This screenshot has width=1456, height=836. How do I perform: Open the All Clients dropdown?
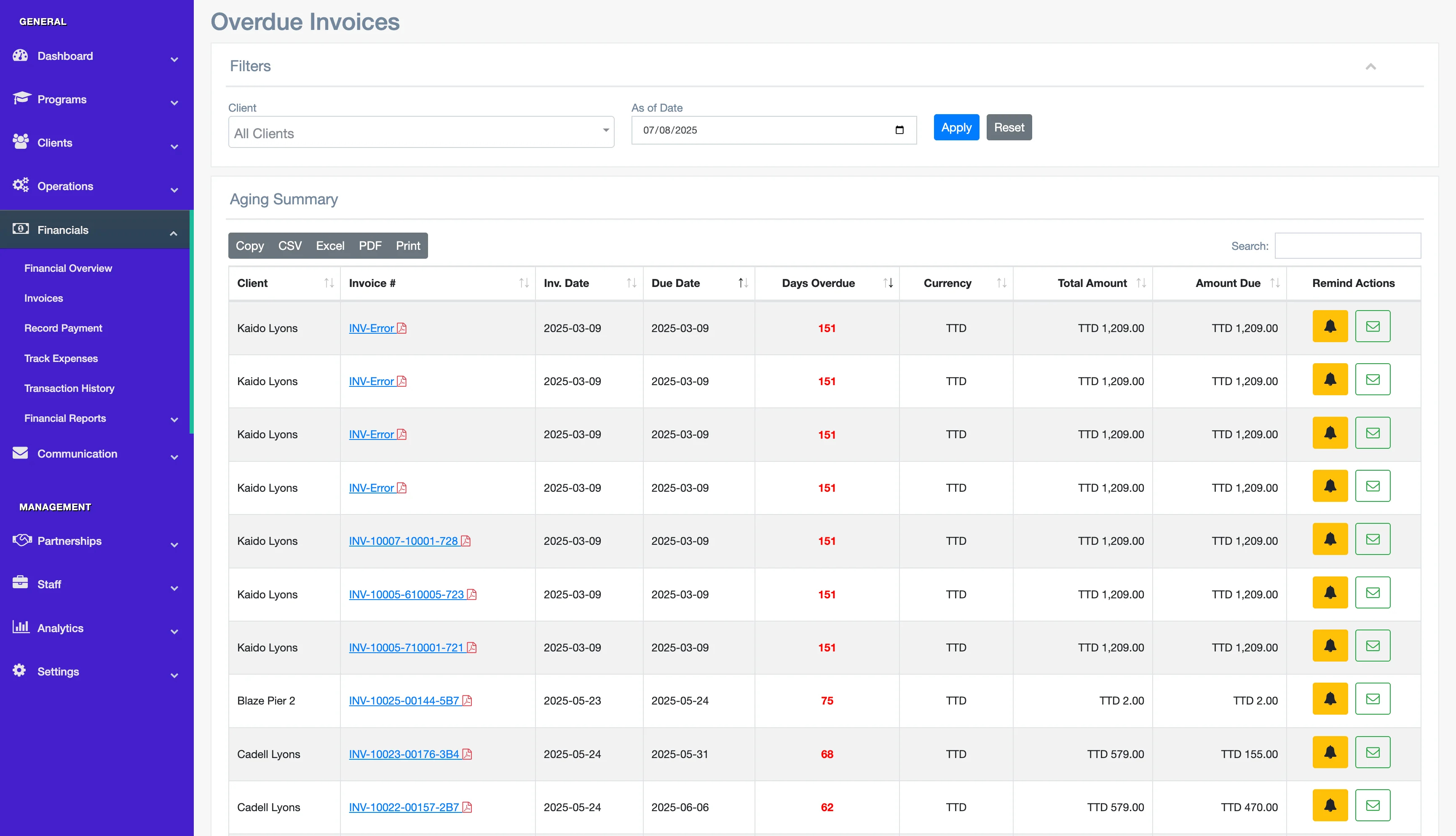(x=421, y=133)
